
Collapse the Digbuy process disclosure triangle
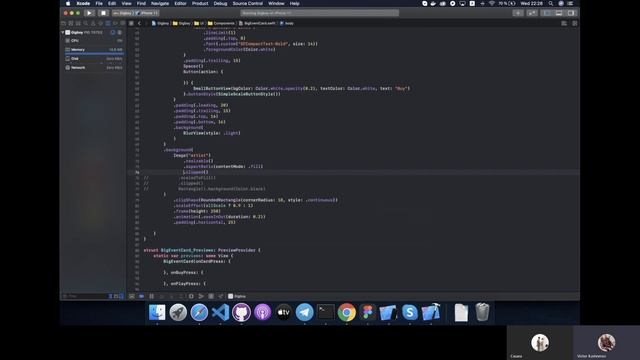[63, 32]
